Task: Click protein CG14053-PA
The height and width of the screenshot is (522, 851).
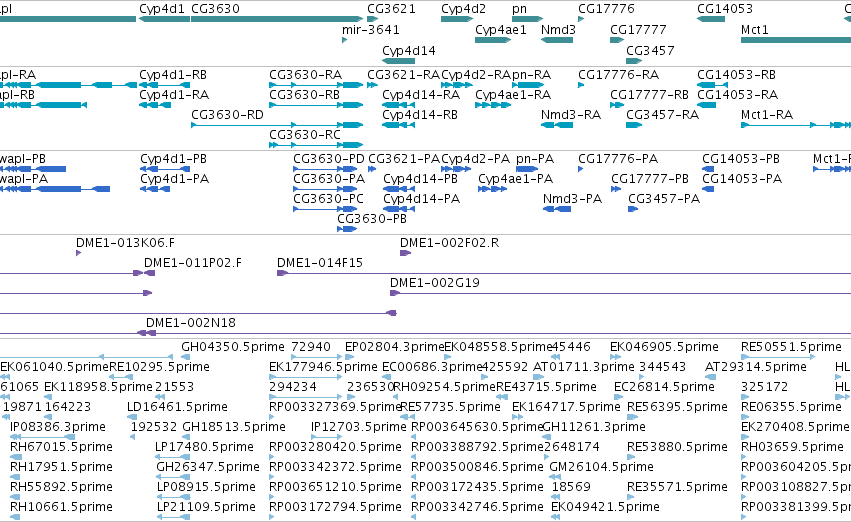Action: (742, 179)
